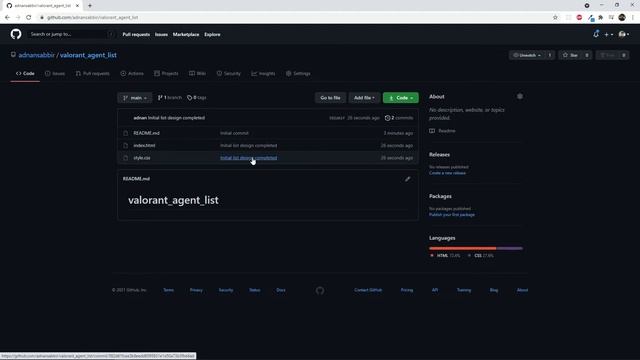Screen dimensions: 640x360
Task: Click the Search or jump to field
Action: click(x=71, y=34)
